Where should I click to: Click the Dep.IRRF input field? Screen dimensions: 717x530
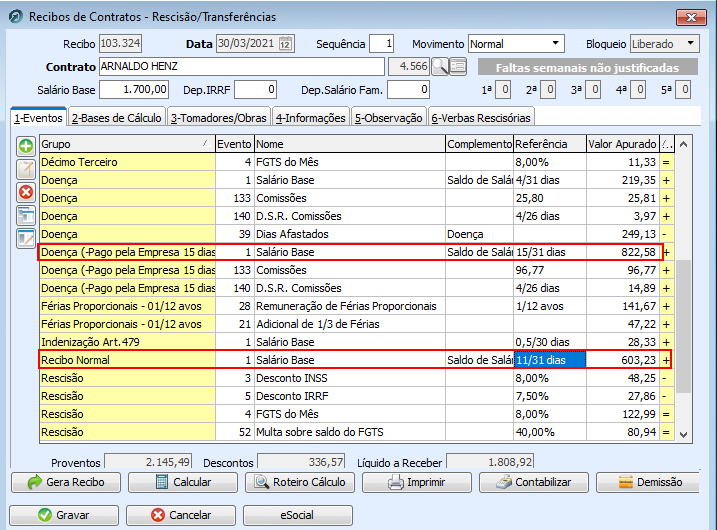(256, 89)
